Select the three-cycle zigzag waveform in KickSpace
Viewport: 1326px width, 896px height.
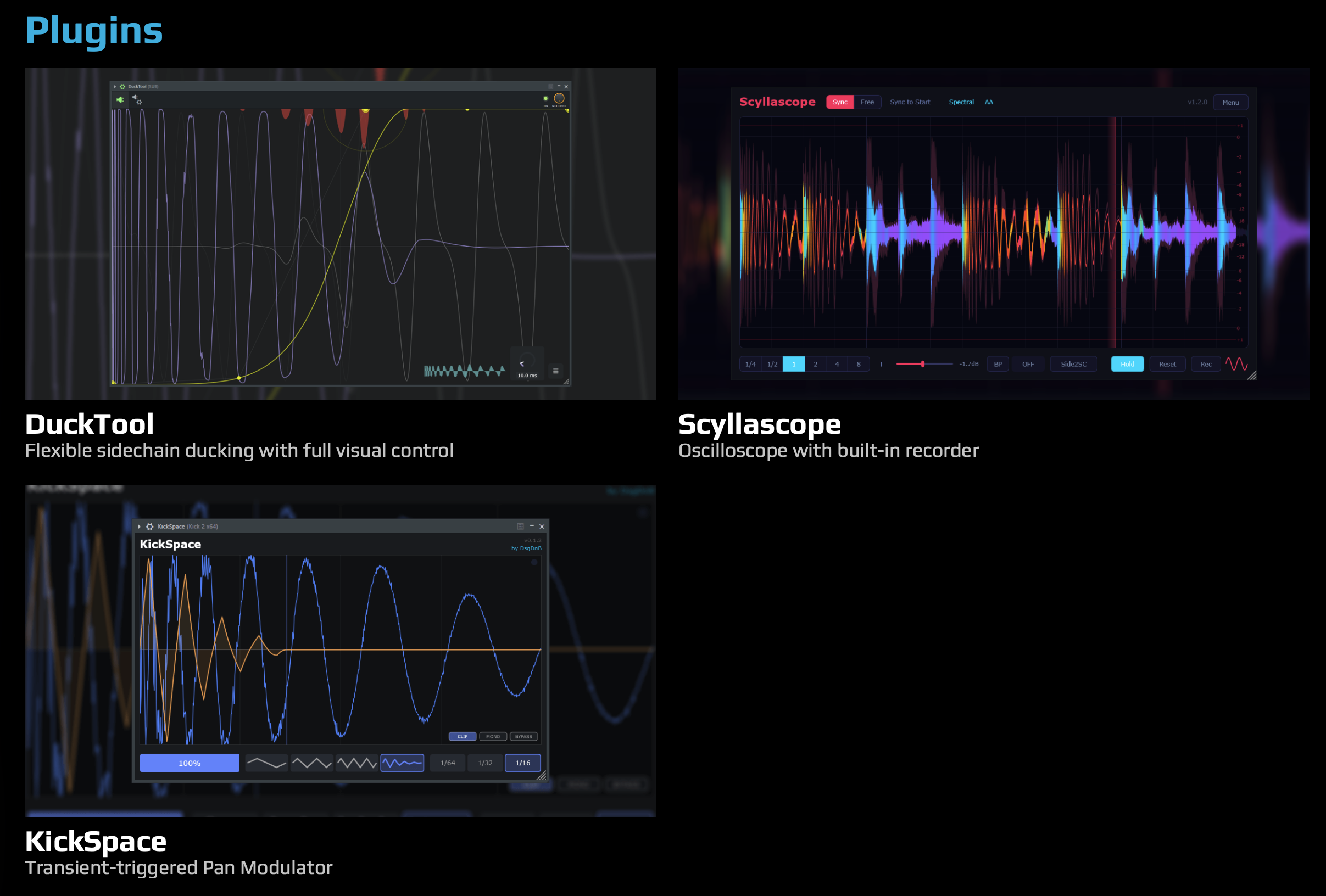point(356,763)
